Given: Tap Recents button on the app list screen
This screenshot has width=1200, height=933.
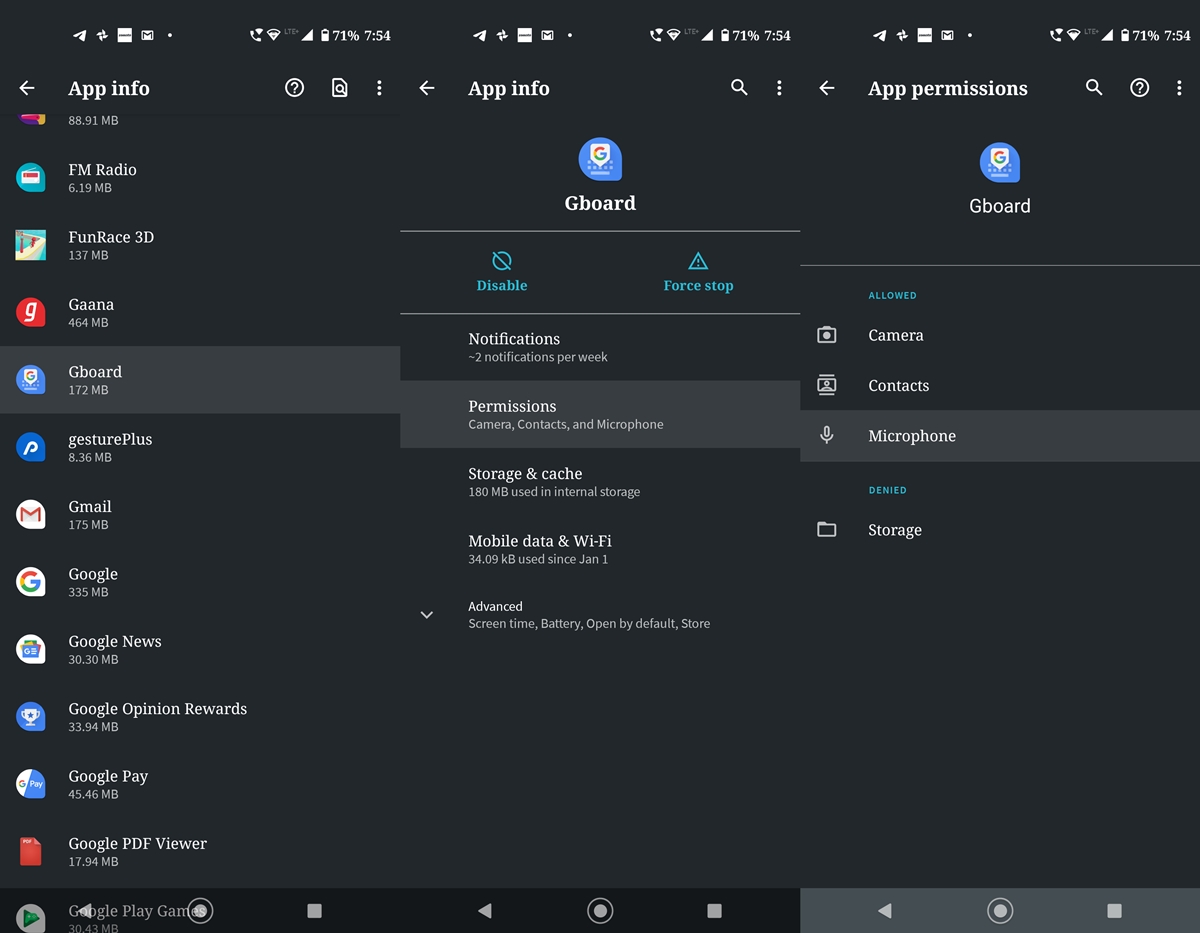Looking at the screenshot, I should (x=314, y=910).
